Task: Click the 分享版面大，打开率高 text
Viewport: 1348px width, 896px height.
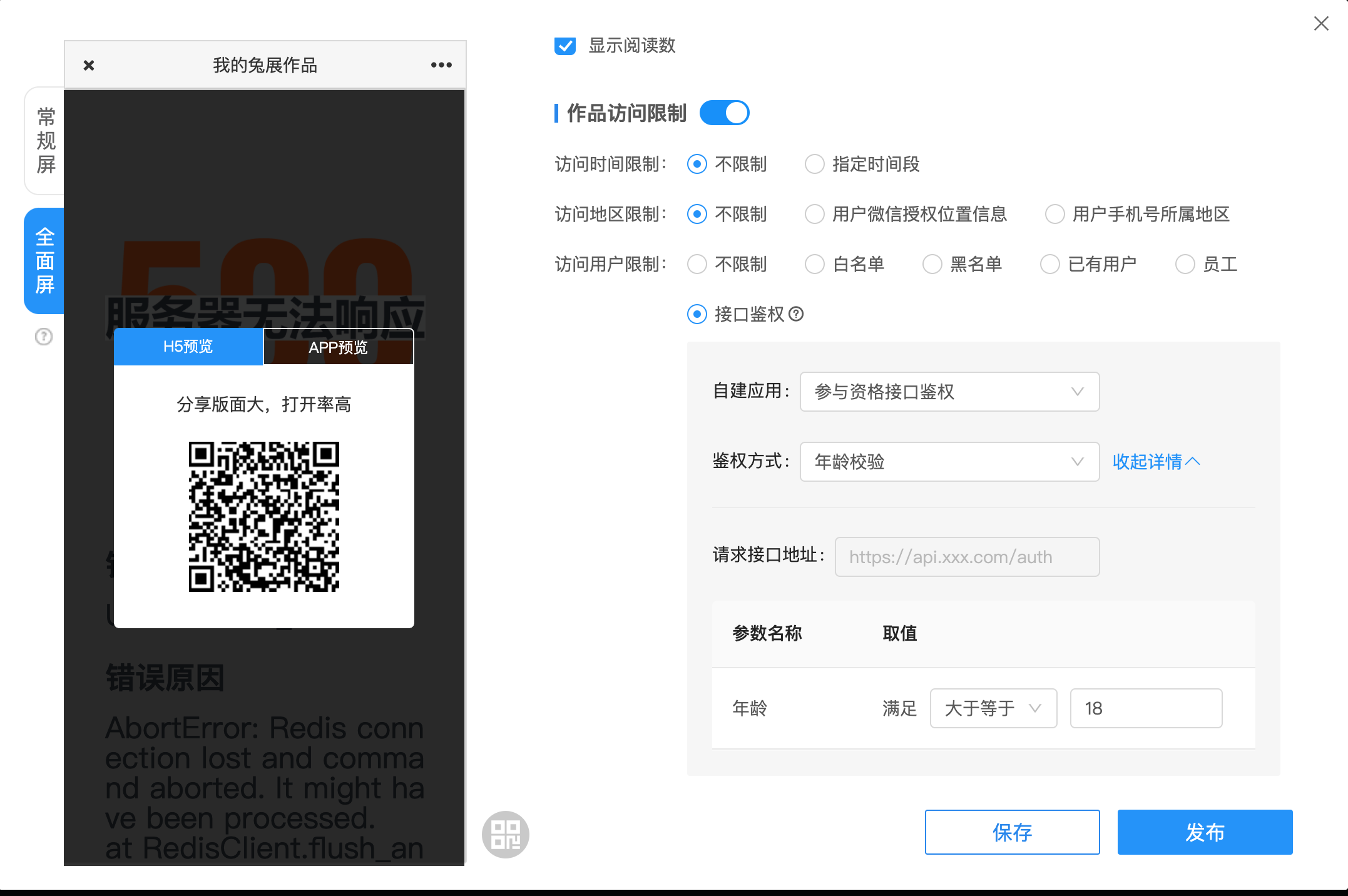Action: point(264,404)
